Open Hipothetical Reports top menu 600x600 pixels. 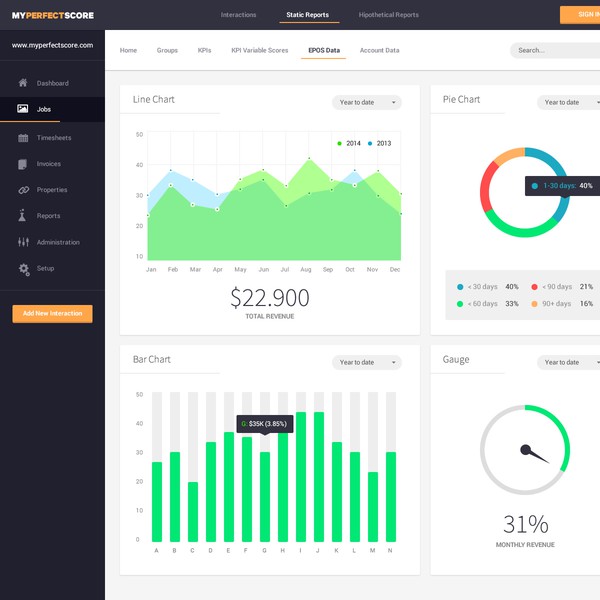(388, 15)
